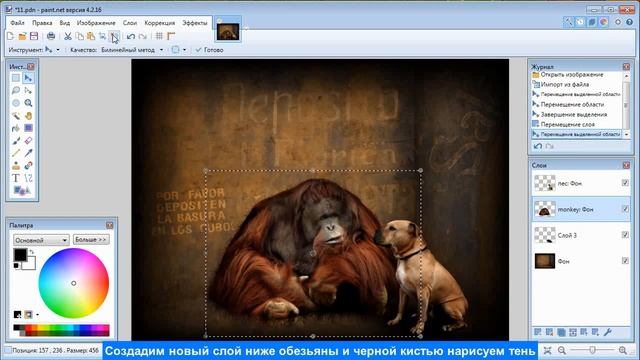The height and width of the screenshot is (360, 640).
Task: Toggle the rulers icon
Action: click(x=171, y=36)
